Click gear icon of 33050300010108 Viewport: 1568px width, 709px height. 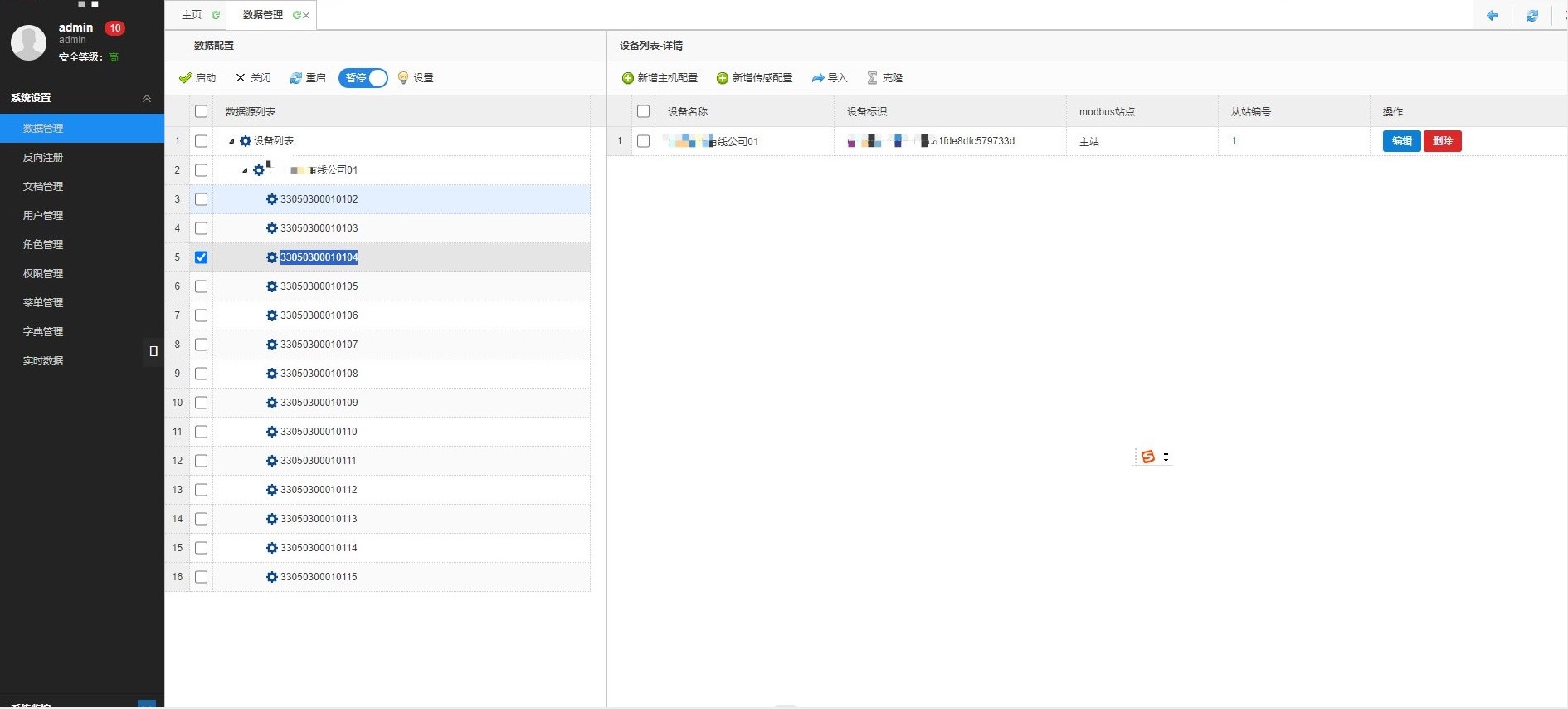[271, 374]
